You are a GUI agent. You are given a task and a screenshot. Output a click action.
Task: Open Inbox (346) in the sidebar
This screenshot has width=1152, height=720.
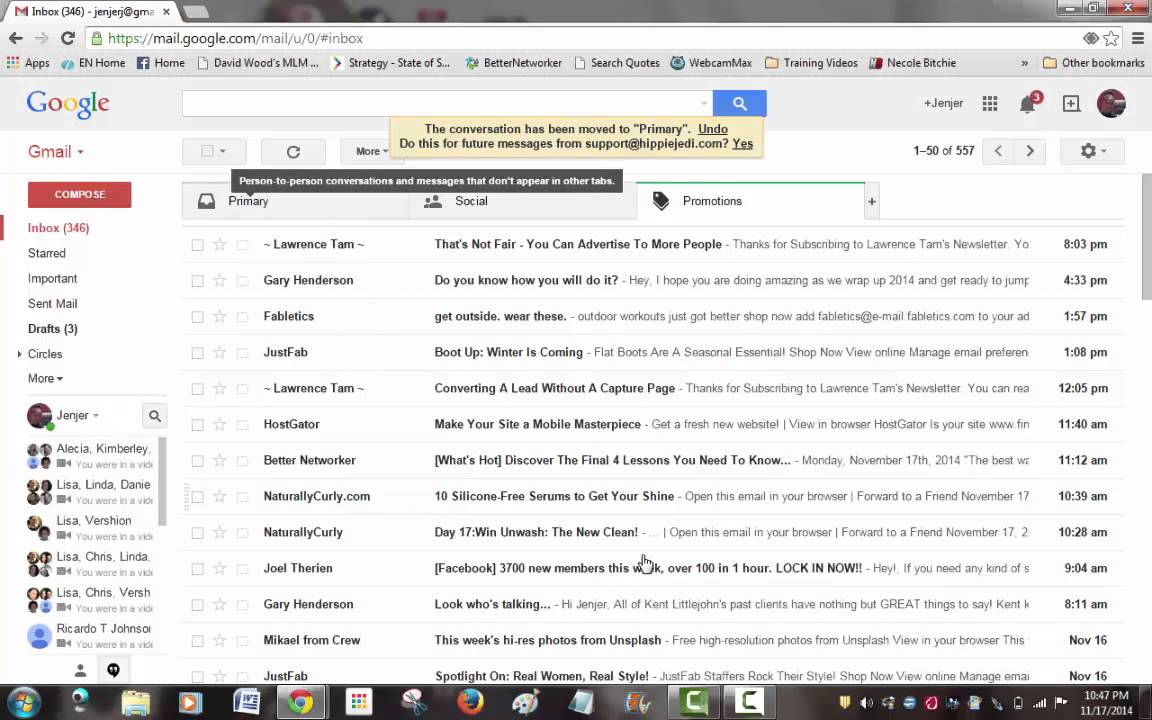click(58, 228)
